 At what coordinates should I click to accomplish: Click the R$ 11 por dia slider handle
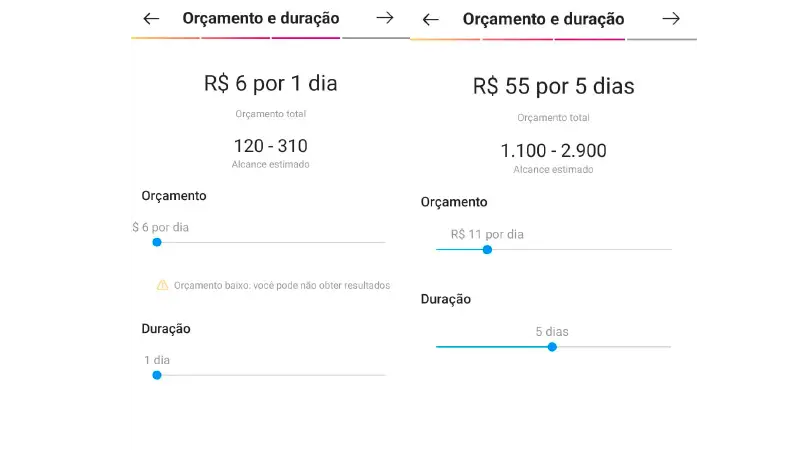click(487, 249)
